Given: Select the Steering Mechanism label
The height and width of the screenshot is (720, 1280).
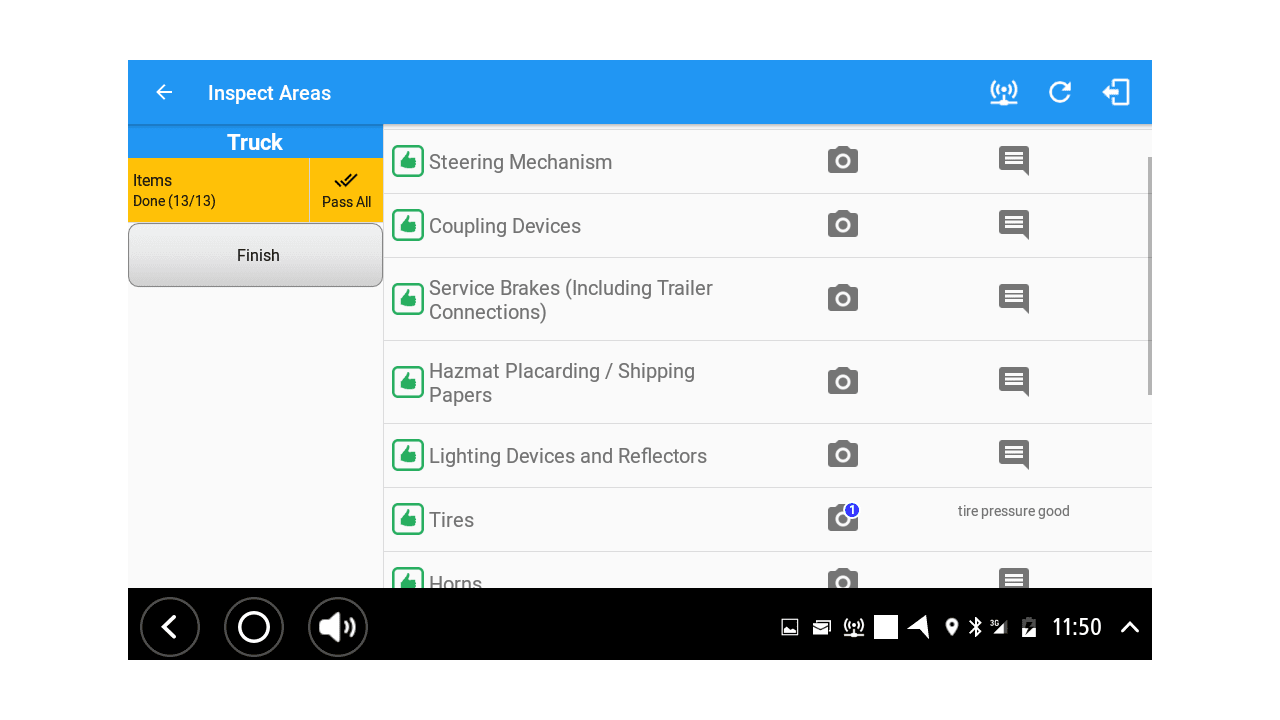Looking at the screenshot, I should [x=520, y=162].
